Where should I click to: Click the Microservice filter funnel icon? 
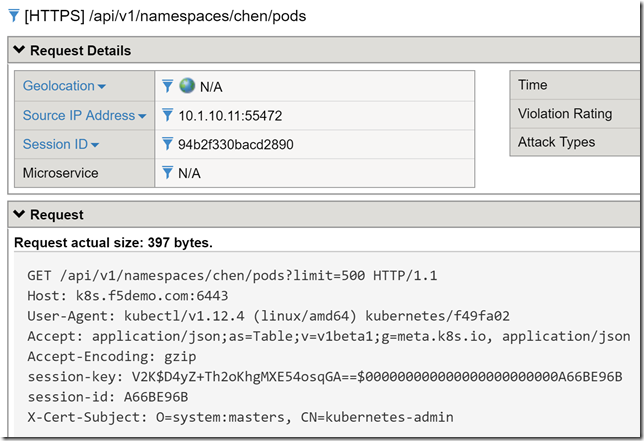point(168,173)
